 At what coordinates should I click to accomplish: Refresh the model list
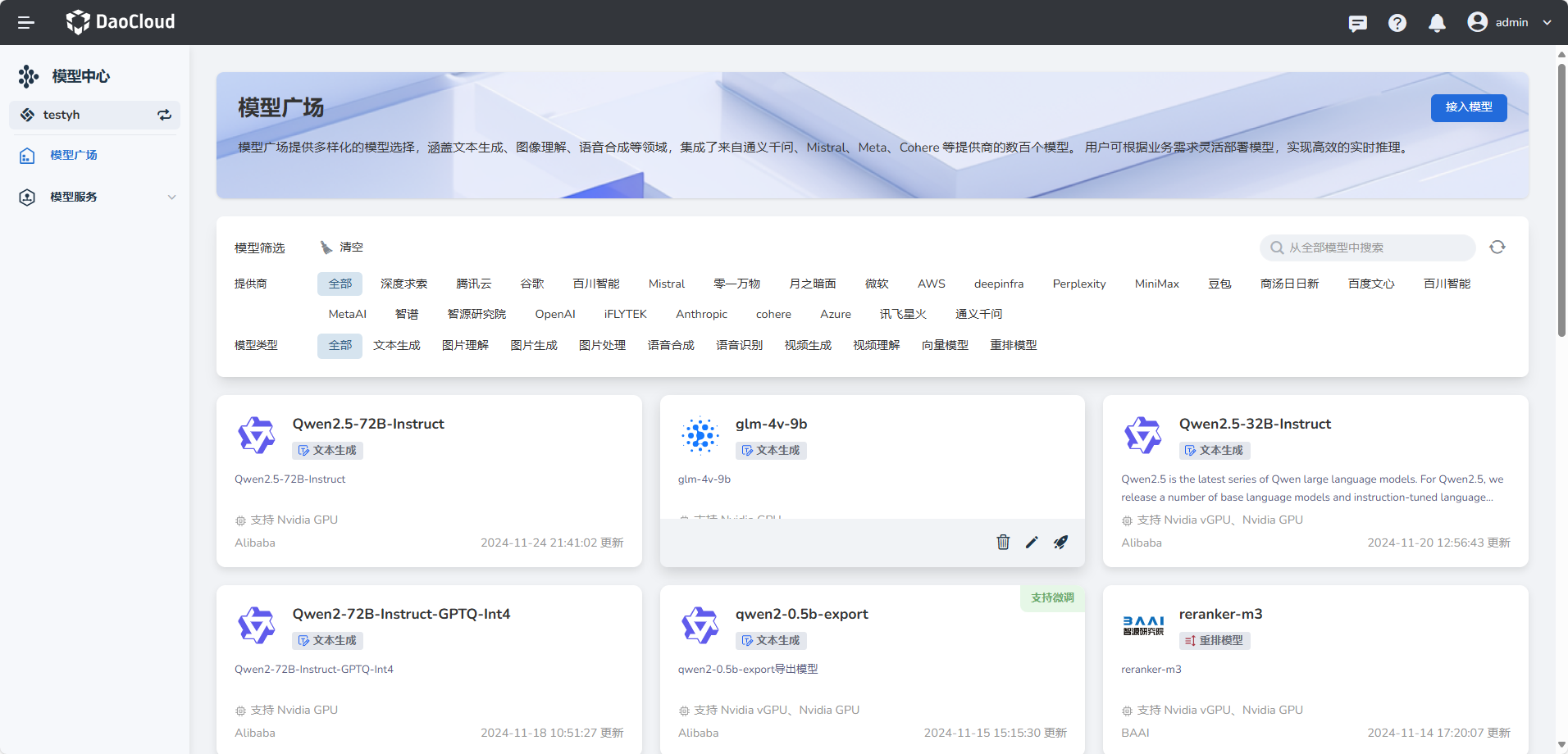pos(1497,248)
